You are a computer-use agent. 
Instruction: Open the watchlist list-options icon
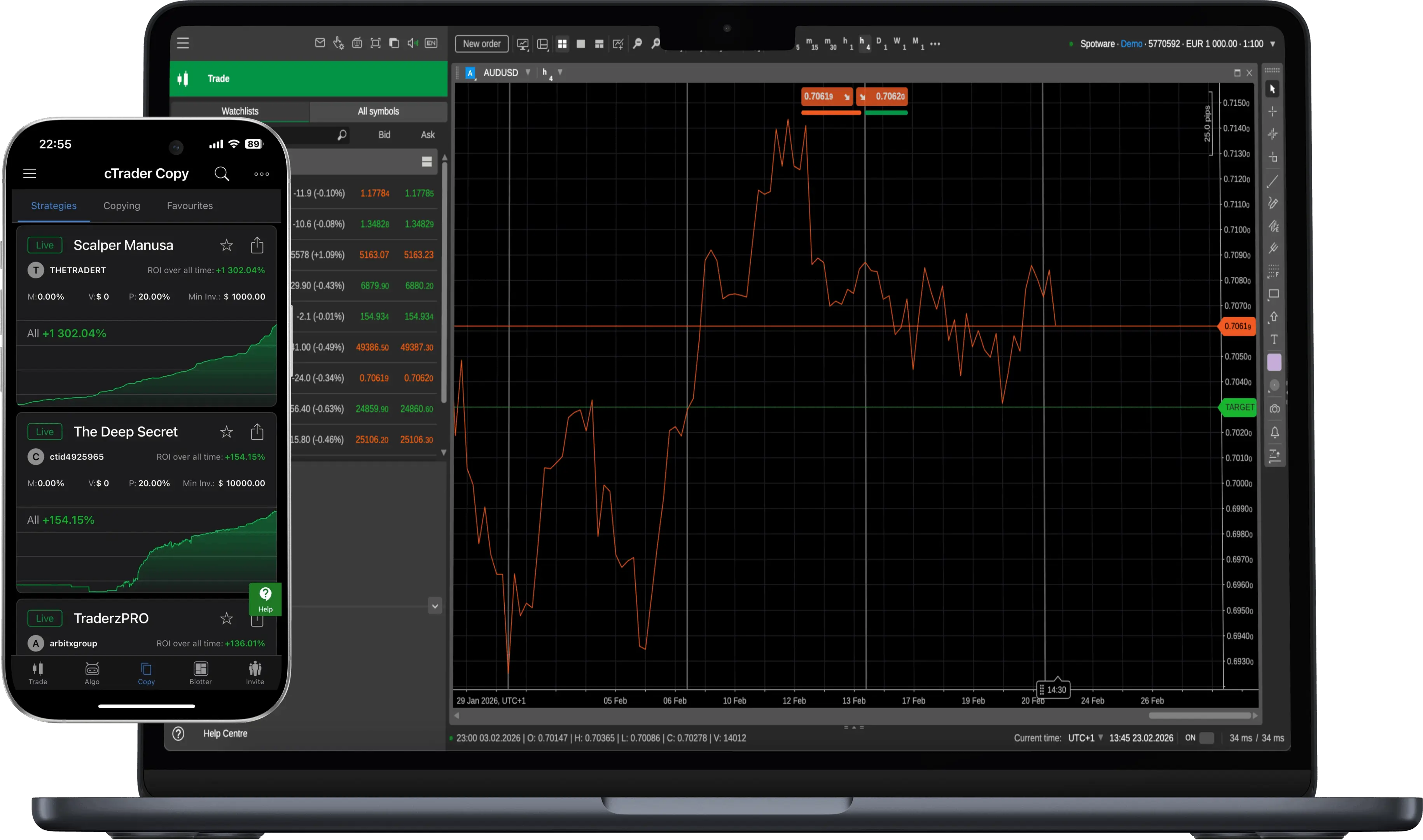tap(427, 162)
